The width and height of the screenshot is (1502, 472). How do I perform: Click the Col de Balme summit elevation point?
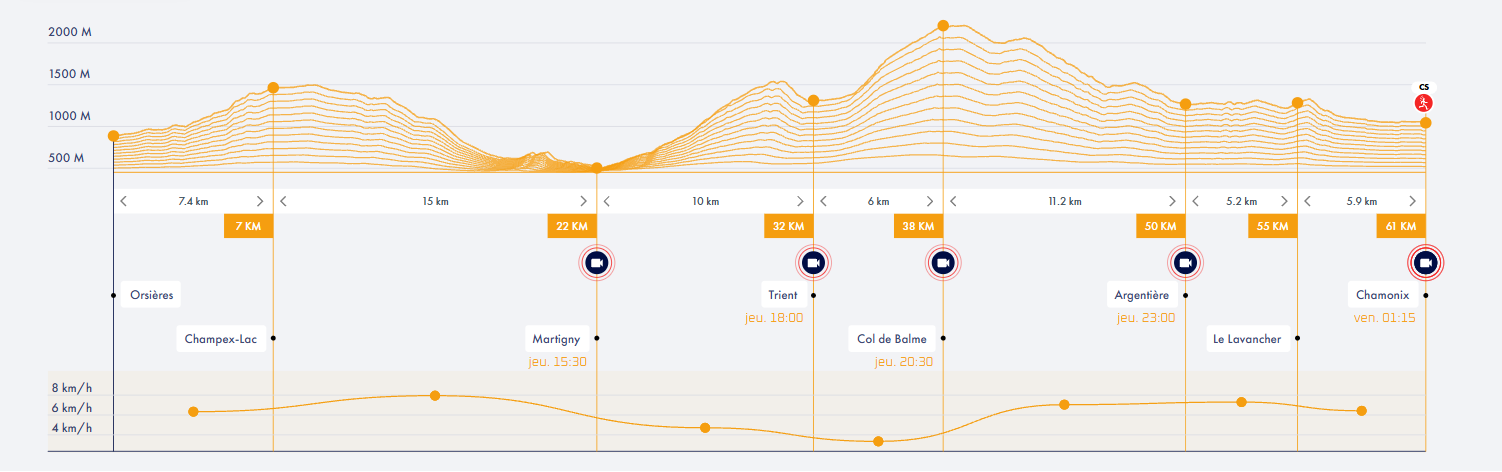point(943,25)
